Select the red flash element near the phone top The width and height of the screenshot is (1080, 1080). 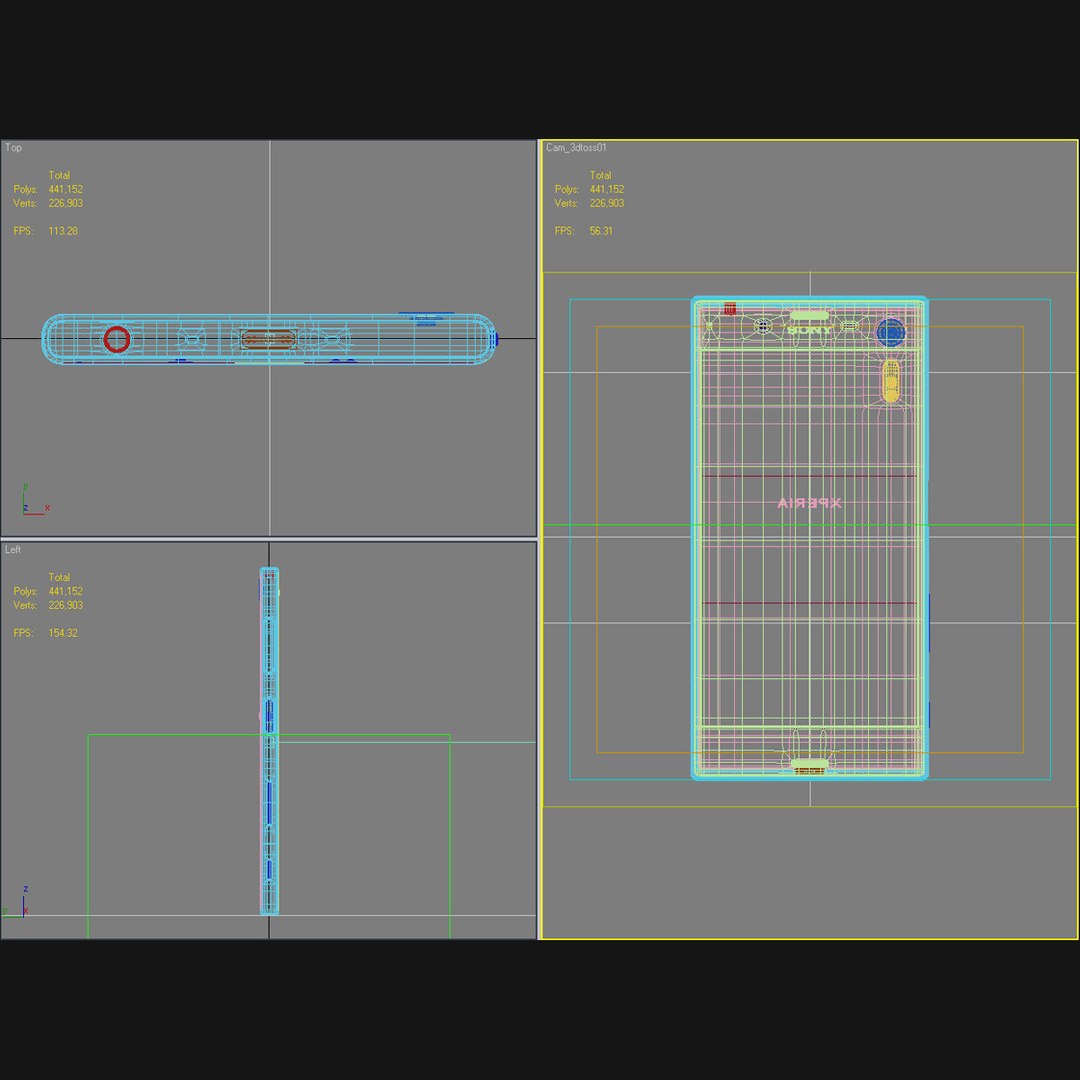(x=729, y=309)
